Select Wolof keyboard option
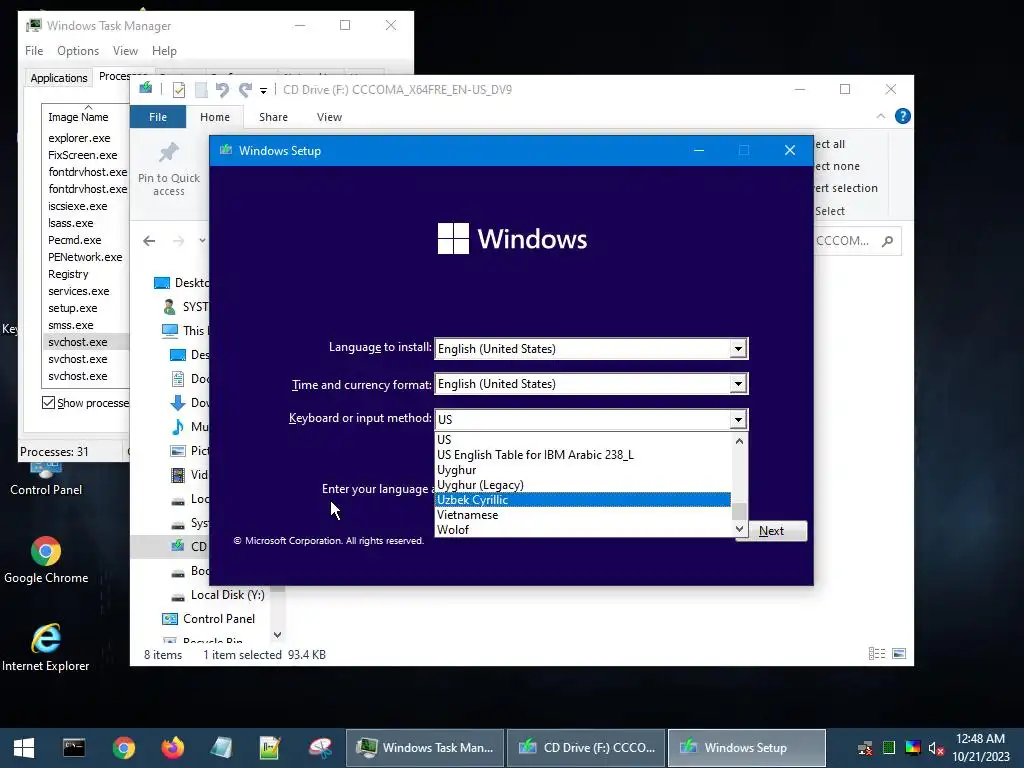Image resolution: width=1024 pixels, height=768 pixels. tap(583, 530)
